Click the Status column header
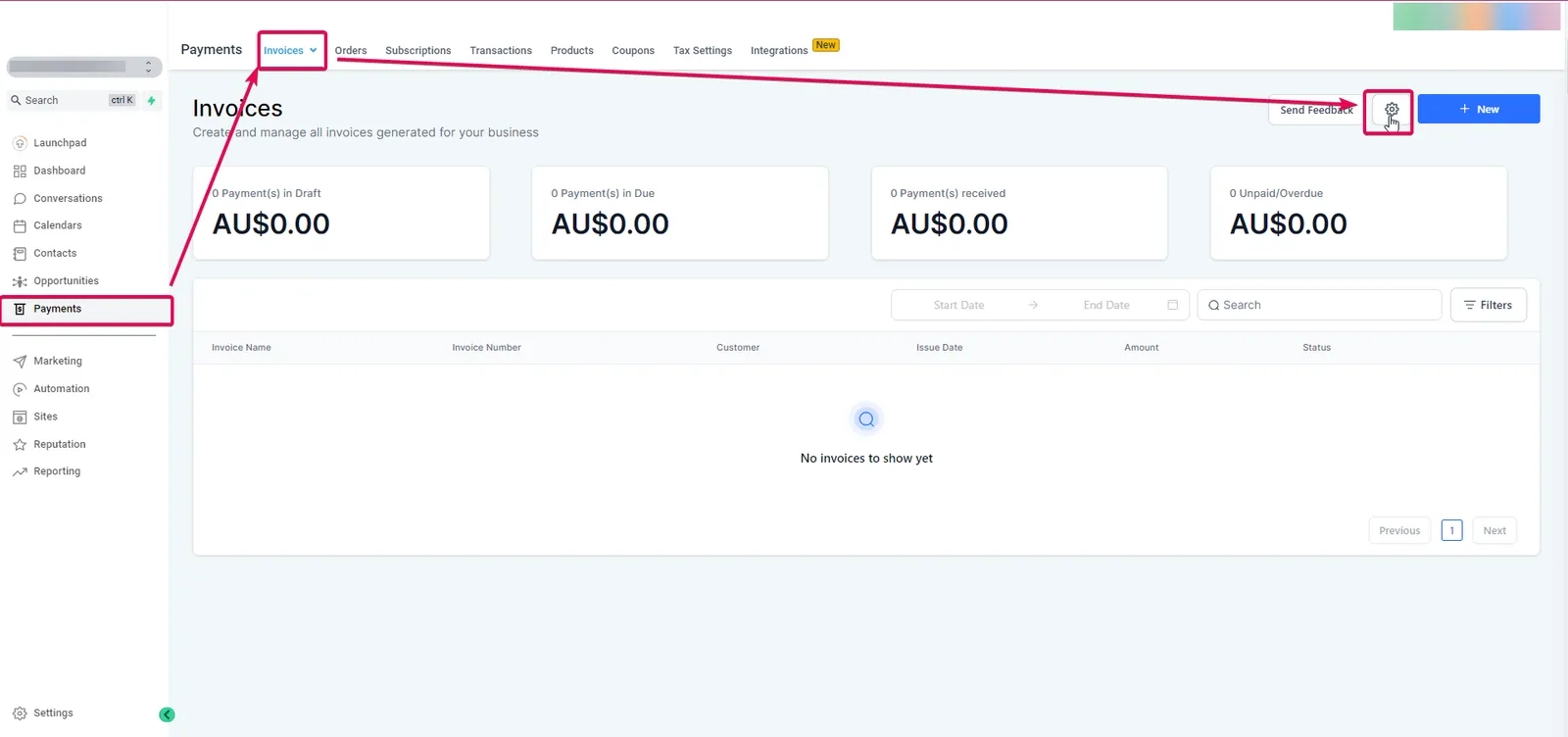The height and width of the screenshot is (737, 1568). (x=1316, y=348)
